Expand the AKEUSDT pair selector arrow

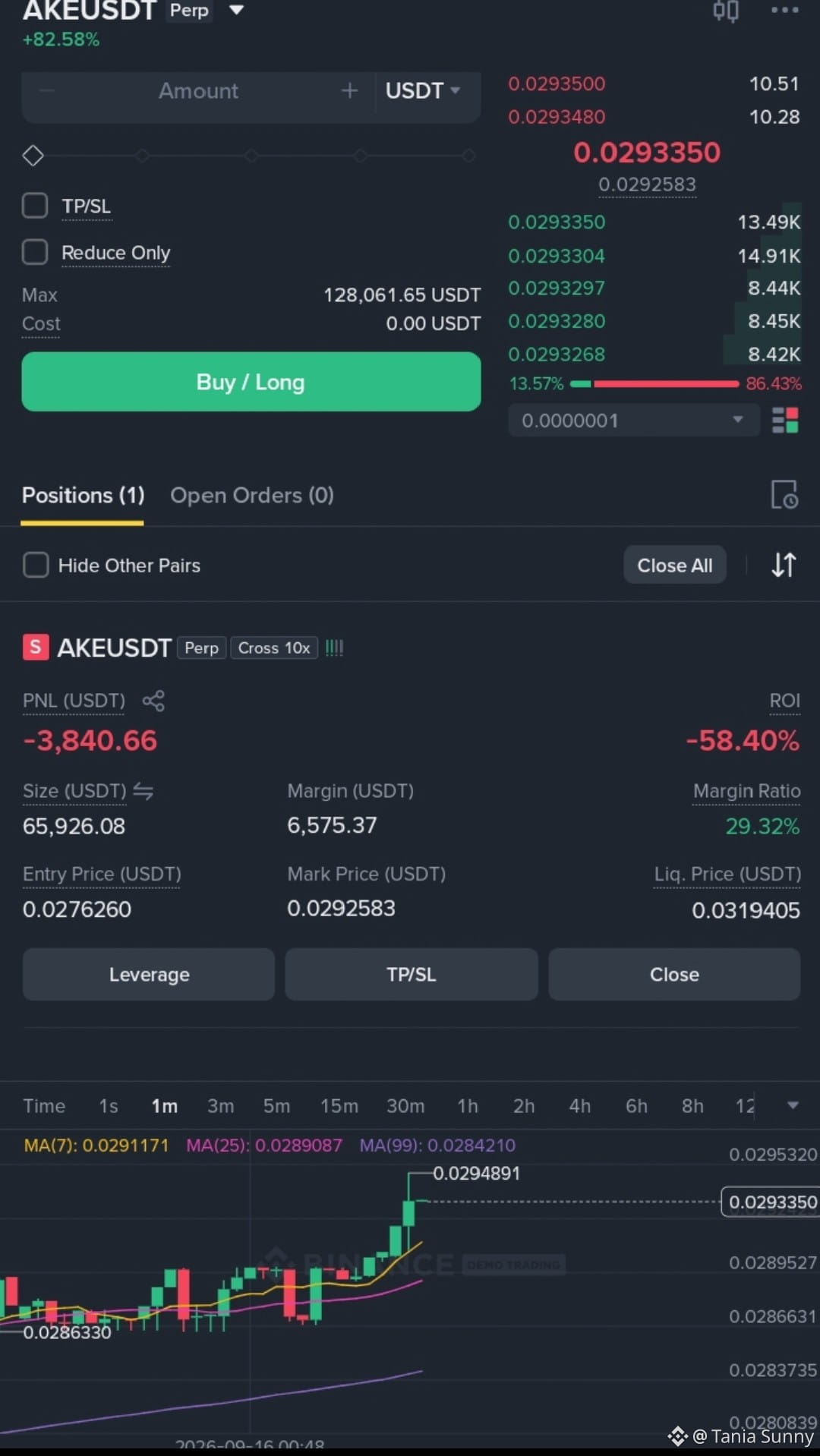237,10
